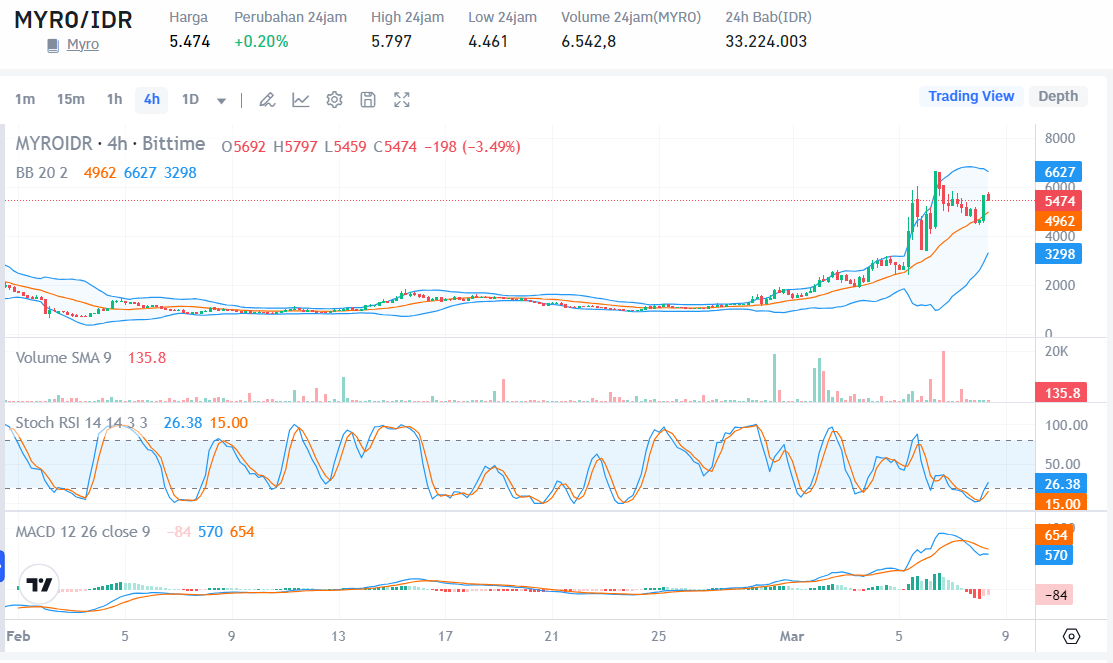Click the MYRO/IDR pair heading

73,20
